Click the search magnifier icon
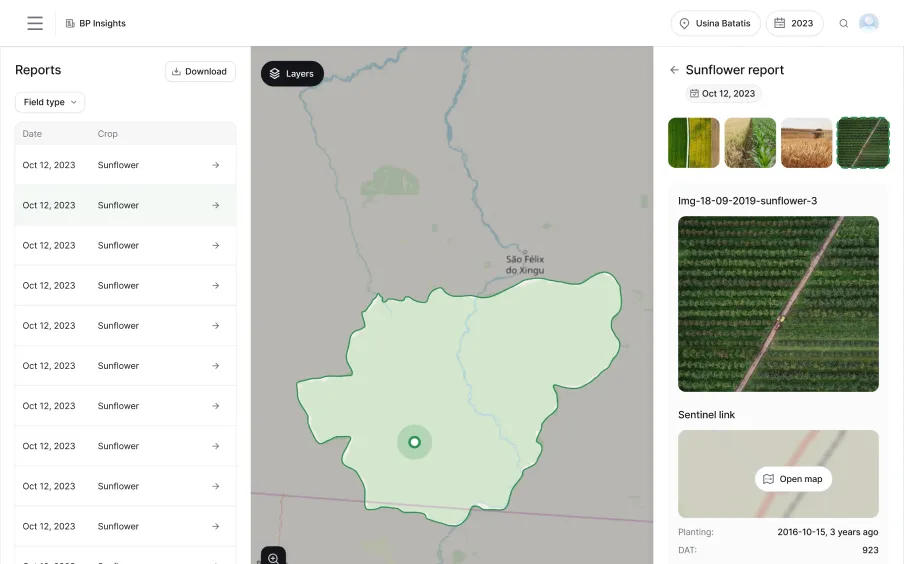 [843, 24]
